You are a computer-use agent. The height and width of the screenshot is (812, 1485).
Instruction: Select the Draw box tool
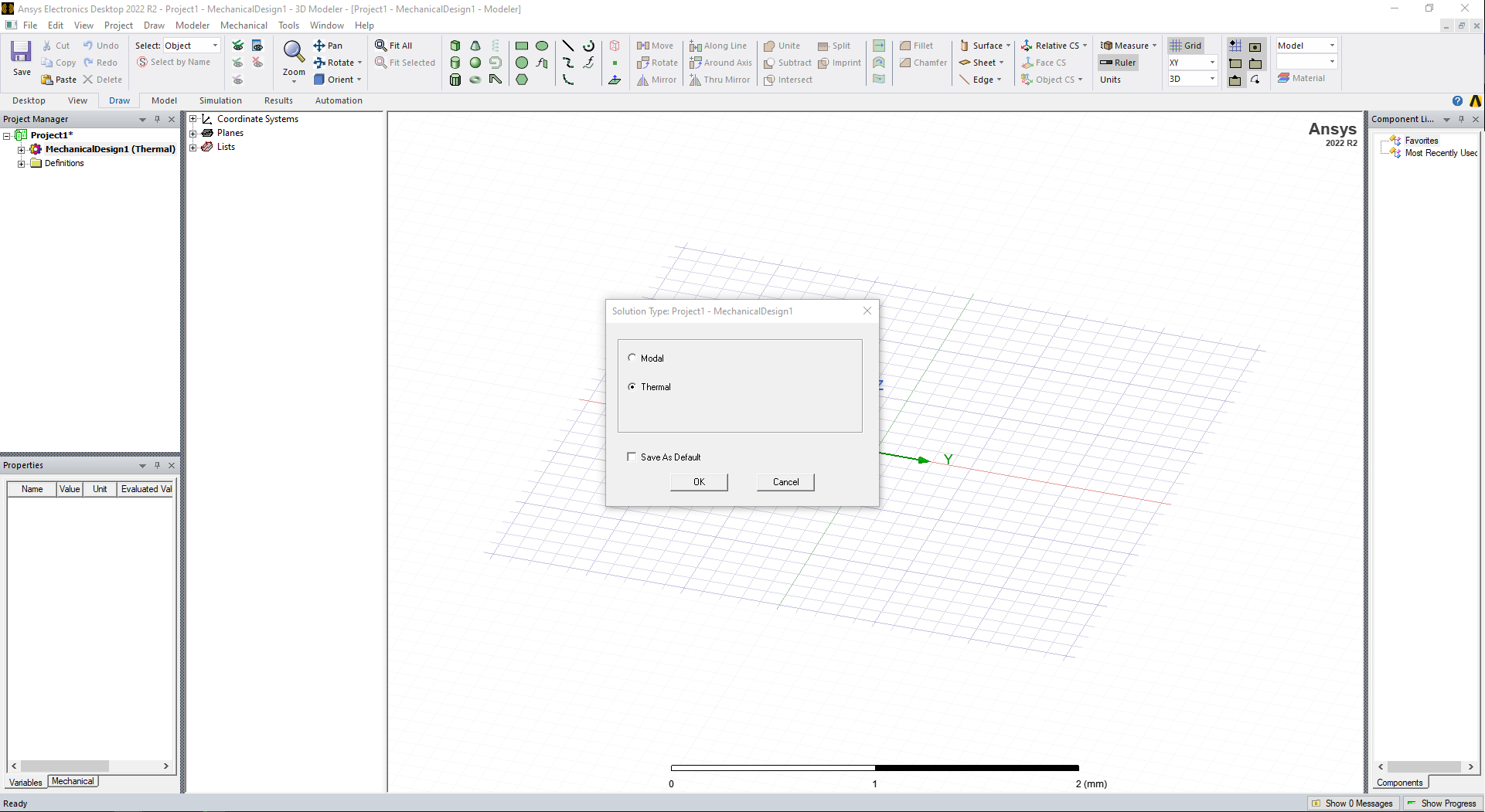coord(455,46)
